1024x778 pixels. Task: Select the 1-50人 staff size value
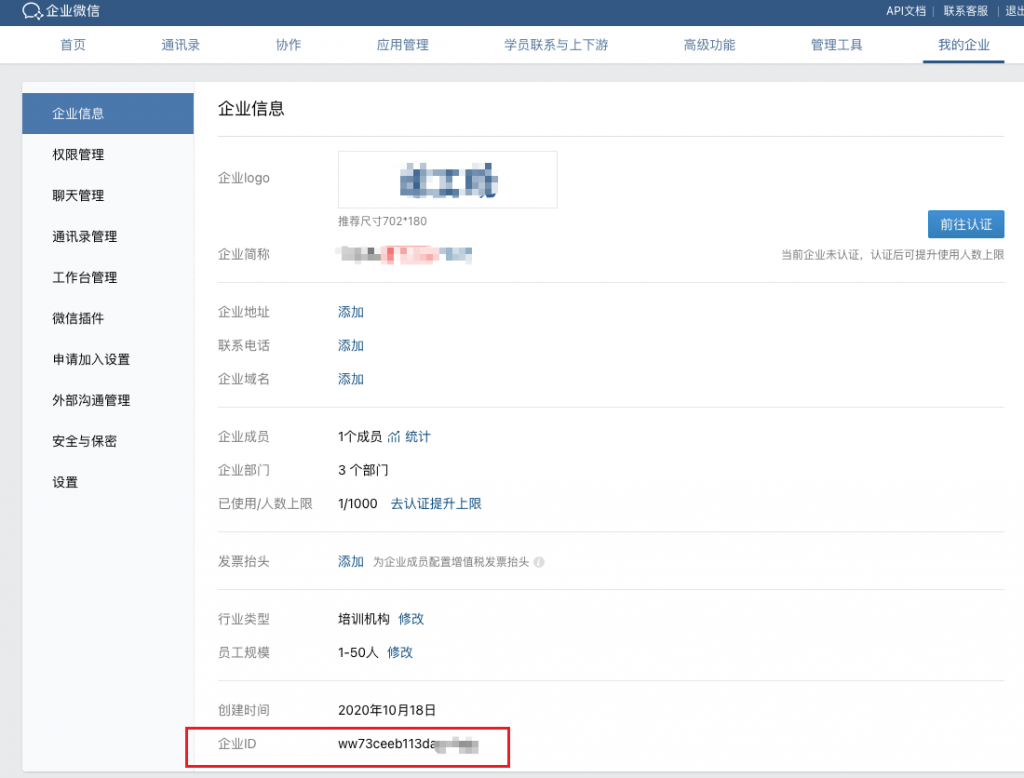pos(359,653)
